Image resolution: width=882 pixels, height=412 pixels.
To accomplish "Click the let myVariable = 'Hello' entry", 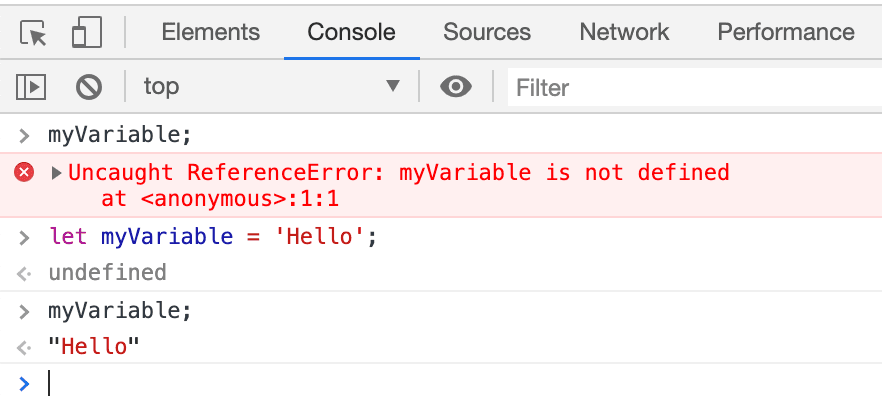I will (x=213, y=237).
